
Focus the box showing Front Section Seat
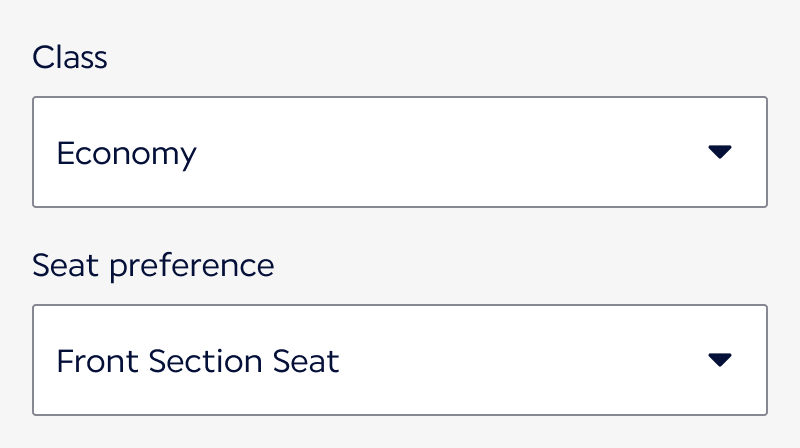[400, 360]
